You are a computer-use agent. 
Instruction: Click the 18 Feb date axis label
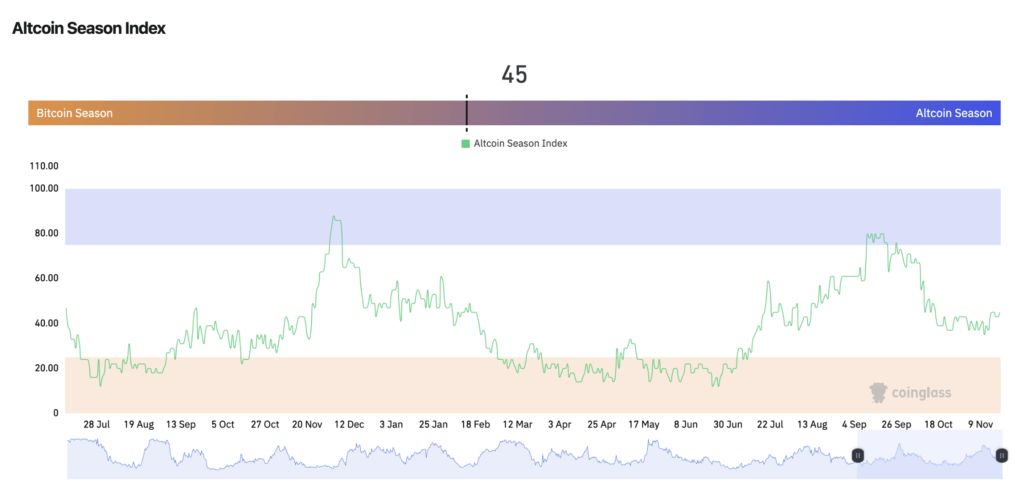click(x=475, y=425)
